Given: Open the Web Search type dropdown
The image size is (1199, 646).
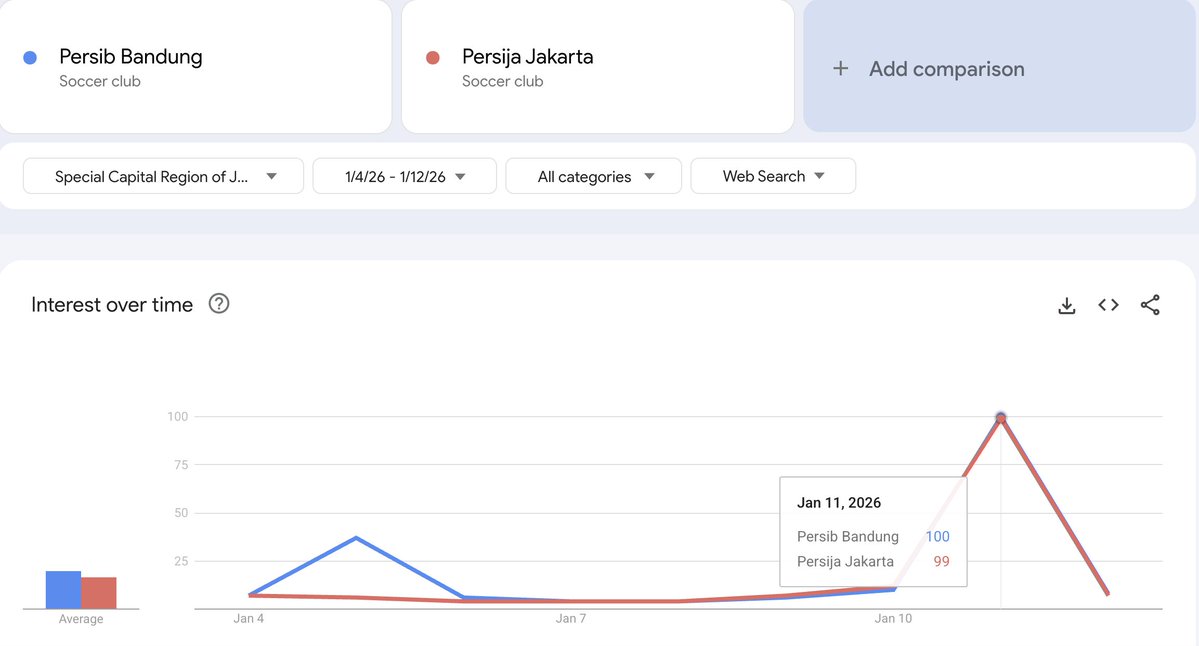Looking at the screenshot, I should click(773, 176).
